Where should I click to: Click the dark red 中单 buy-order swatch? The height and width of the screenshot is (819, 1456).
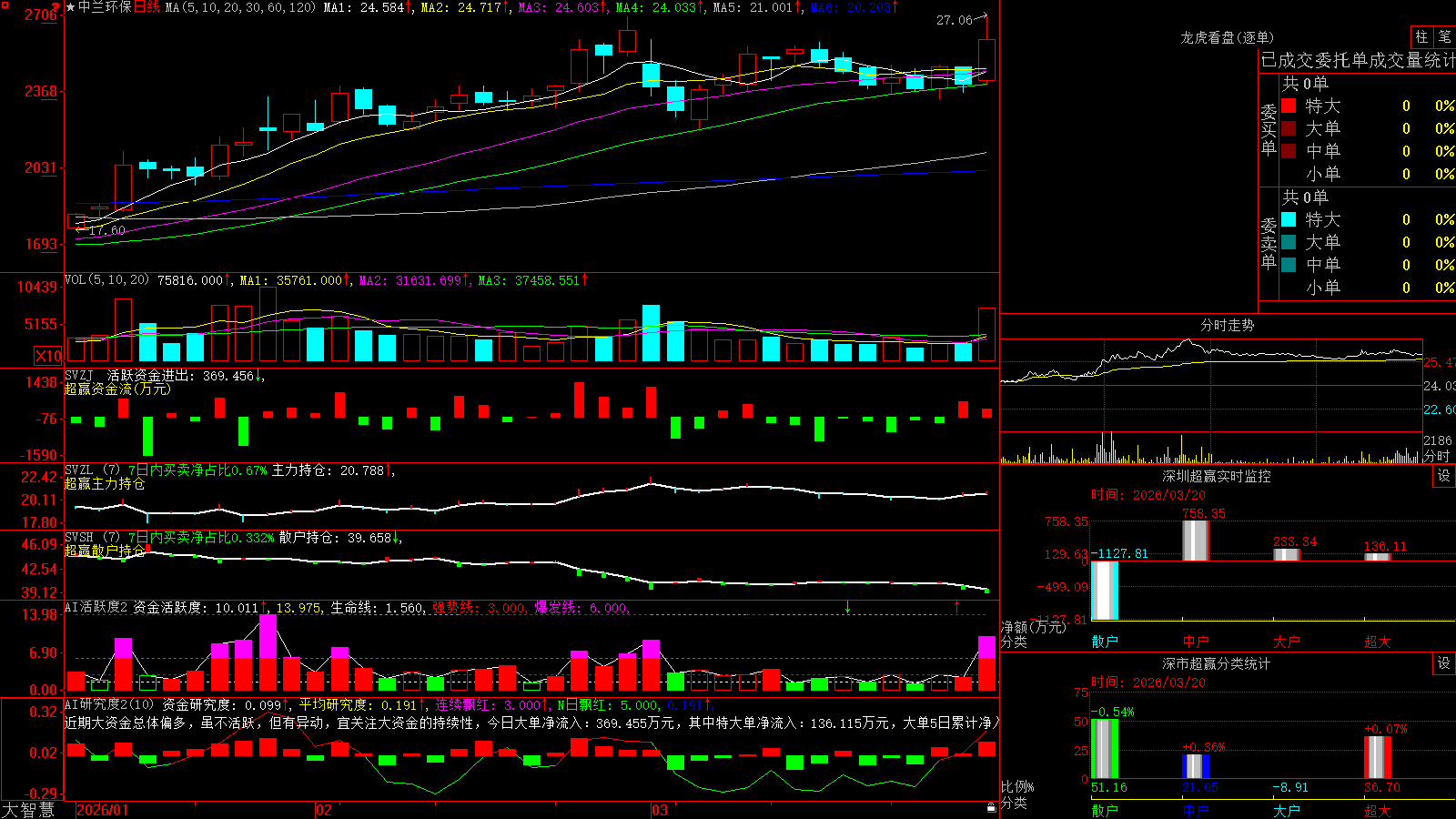1289,151
